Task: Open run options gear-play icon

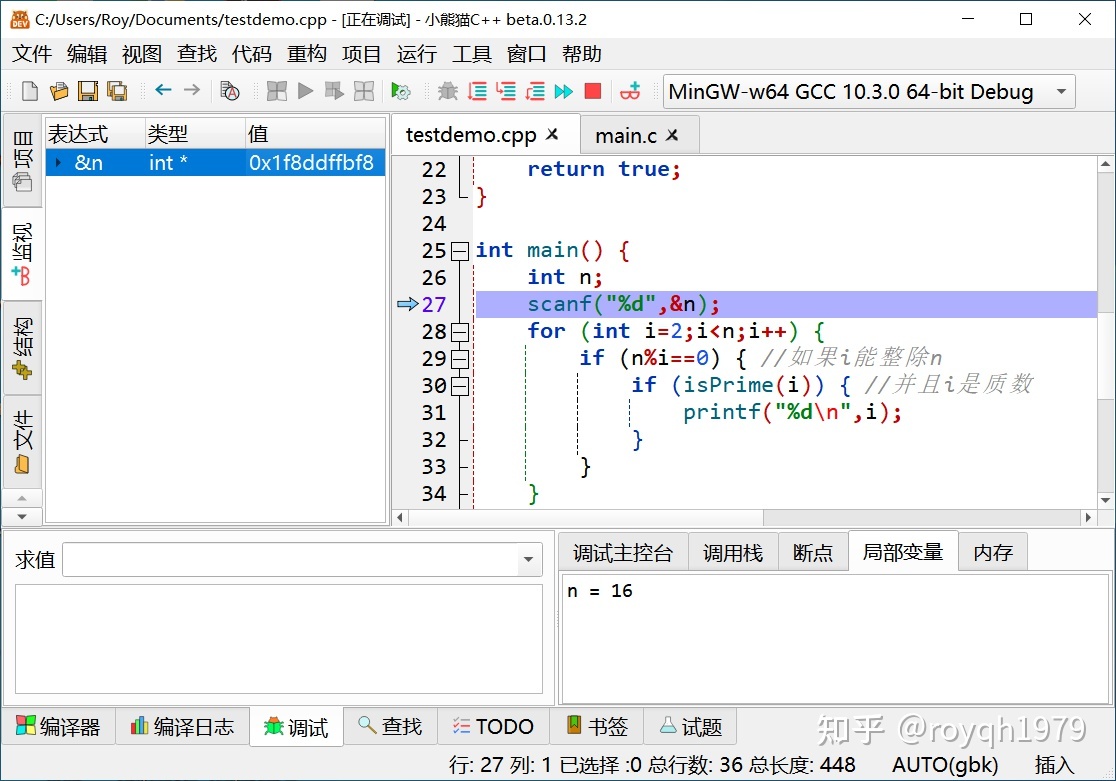Action: click(401, 91)
